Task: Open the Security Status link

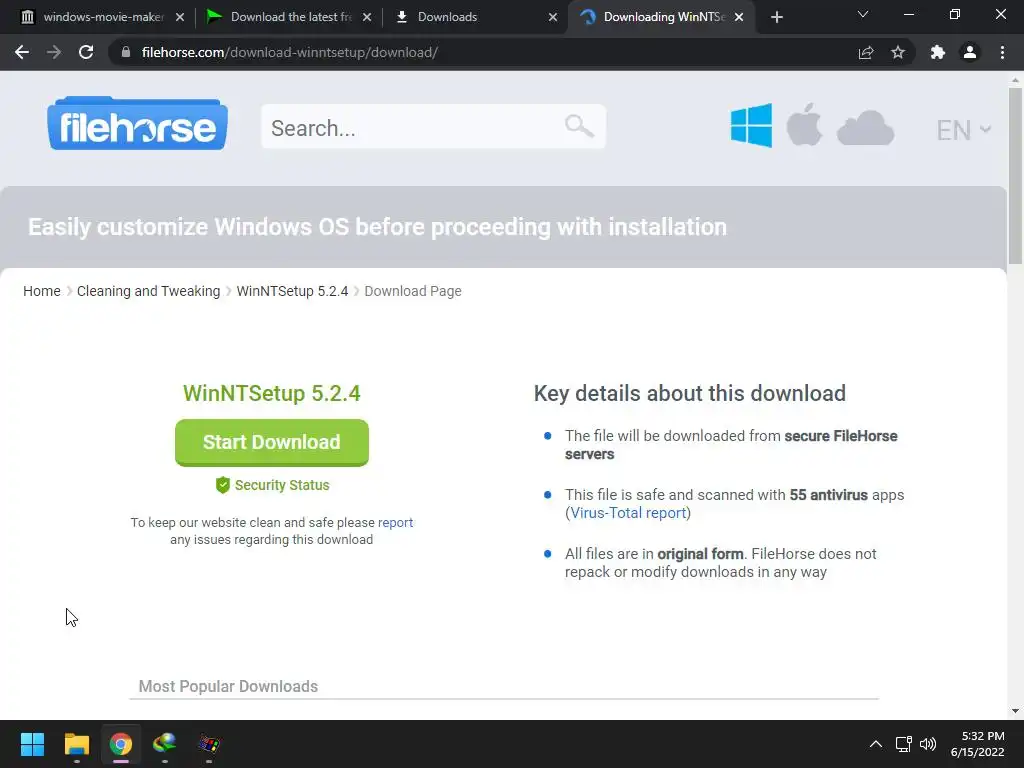Action: [x=272, y=485]
